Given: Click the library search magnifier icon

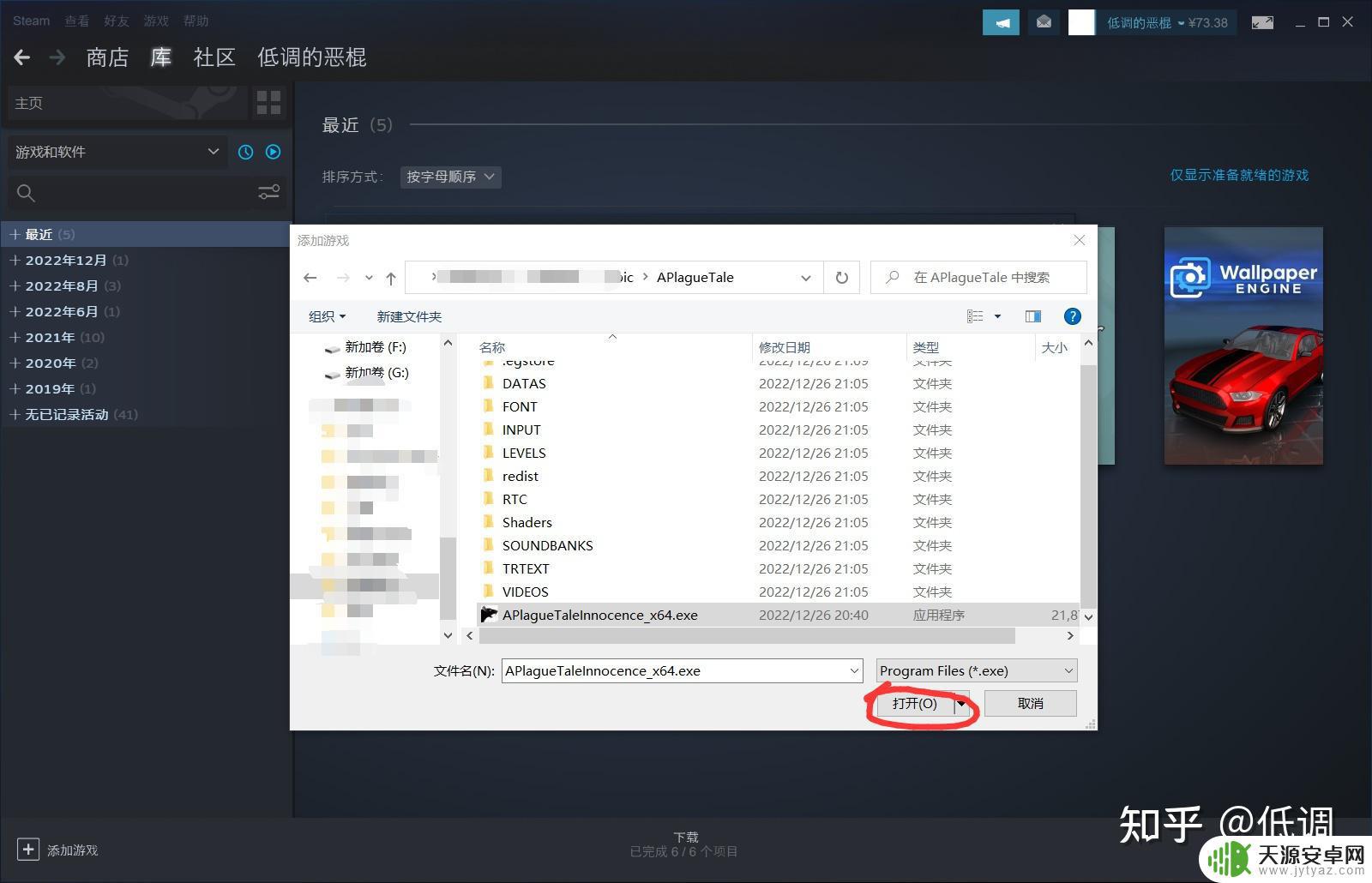Looking at the screenshot, I should [x=26, y=193].
